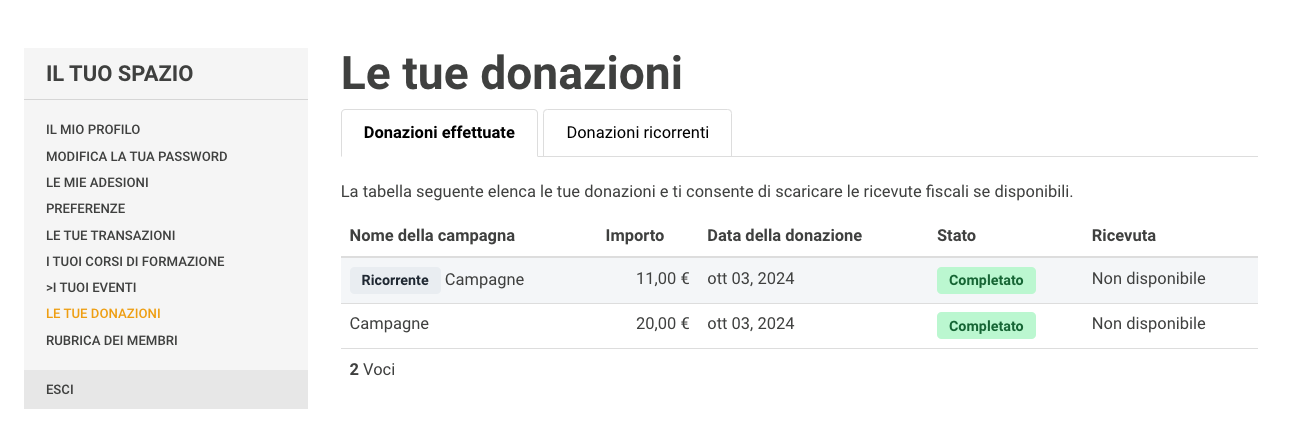The height and width of the screenshot is (447, 1312).
Task: Click the Ricevuta column header
Action: coord(1124,236)
